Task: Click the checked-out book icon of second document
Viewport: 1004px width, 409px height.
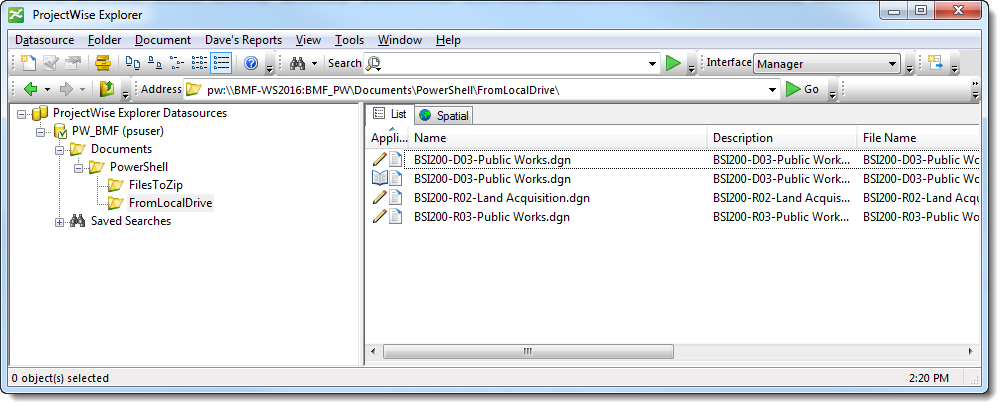Action: [x=380, y=179]
